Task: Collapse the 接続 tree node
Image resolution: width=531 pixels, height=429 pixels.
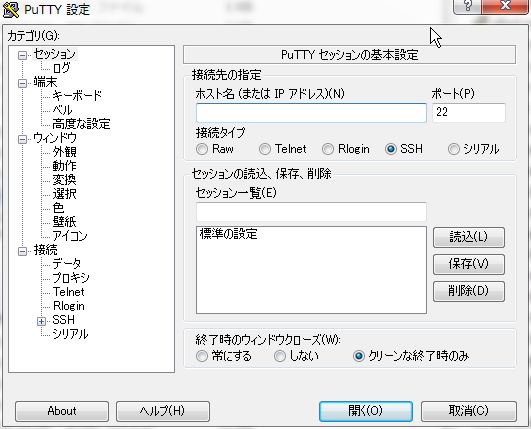Action: click(x=22, y=251)
